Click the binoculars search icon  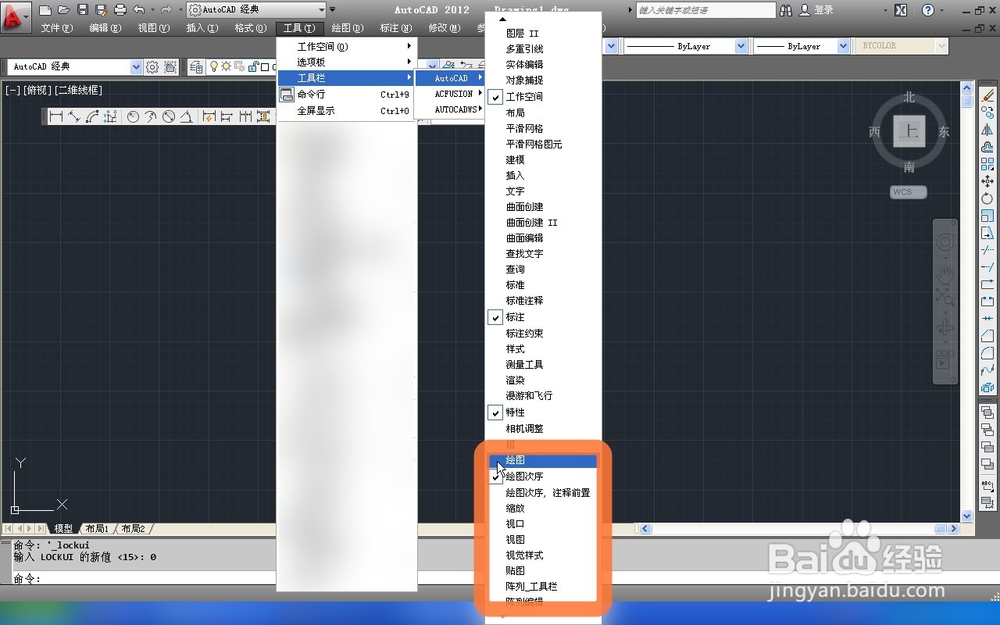786,10
